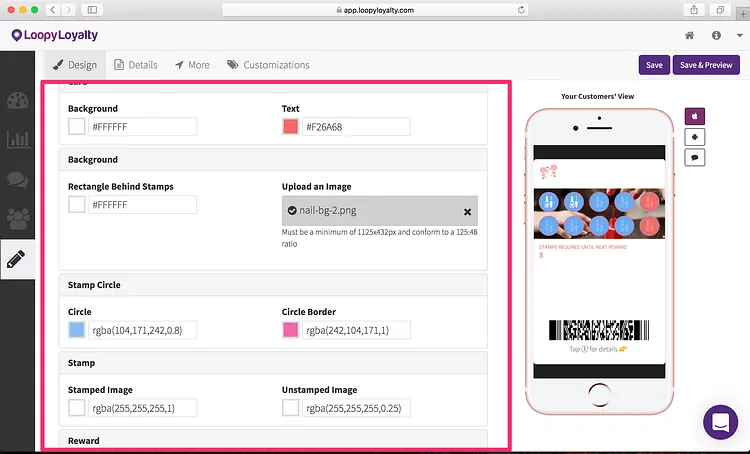750x454 pixels.
Task: Edit Stamped Image rgba(255,255,255,1) field
Action: pyautogui.click(x=142, y=408)
